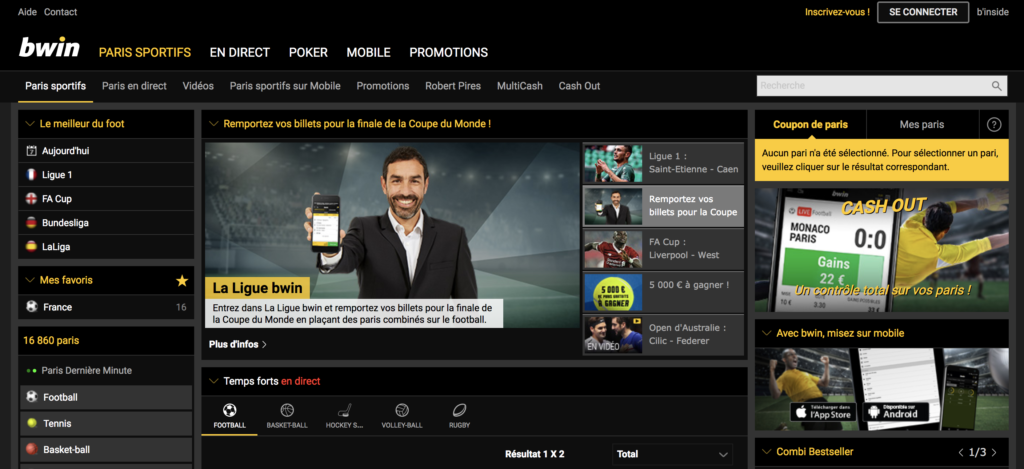Click the bwin logo
Viewport: 1024px width, 469px height.
(49, 48)
